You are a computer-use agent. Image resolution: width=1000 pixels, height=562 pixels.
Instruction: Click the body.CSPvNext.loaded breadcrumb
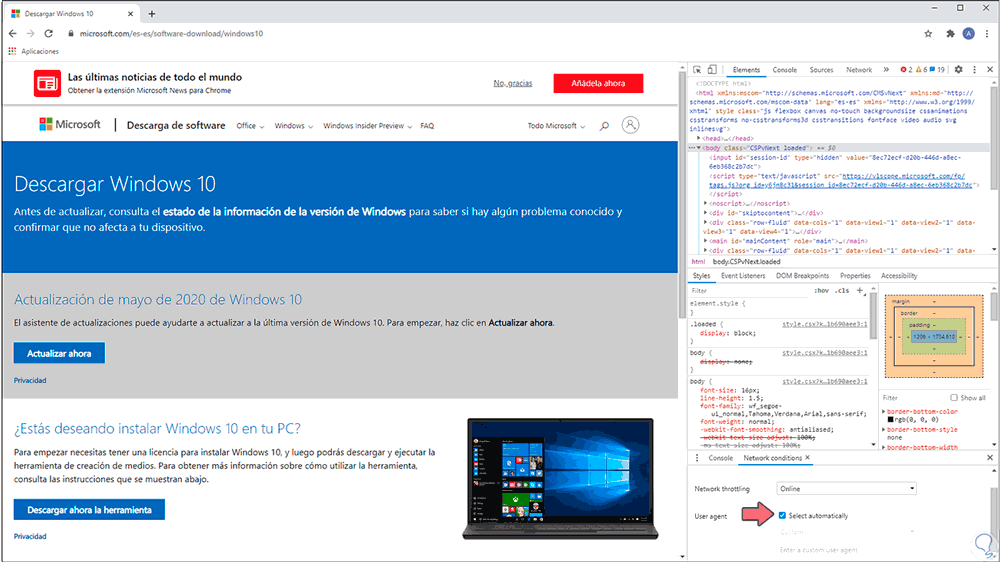click(746, 262)
